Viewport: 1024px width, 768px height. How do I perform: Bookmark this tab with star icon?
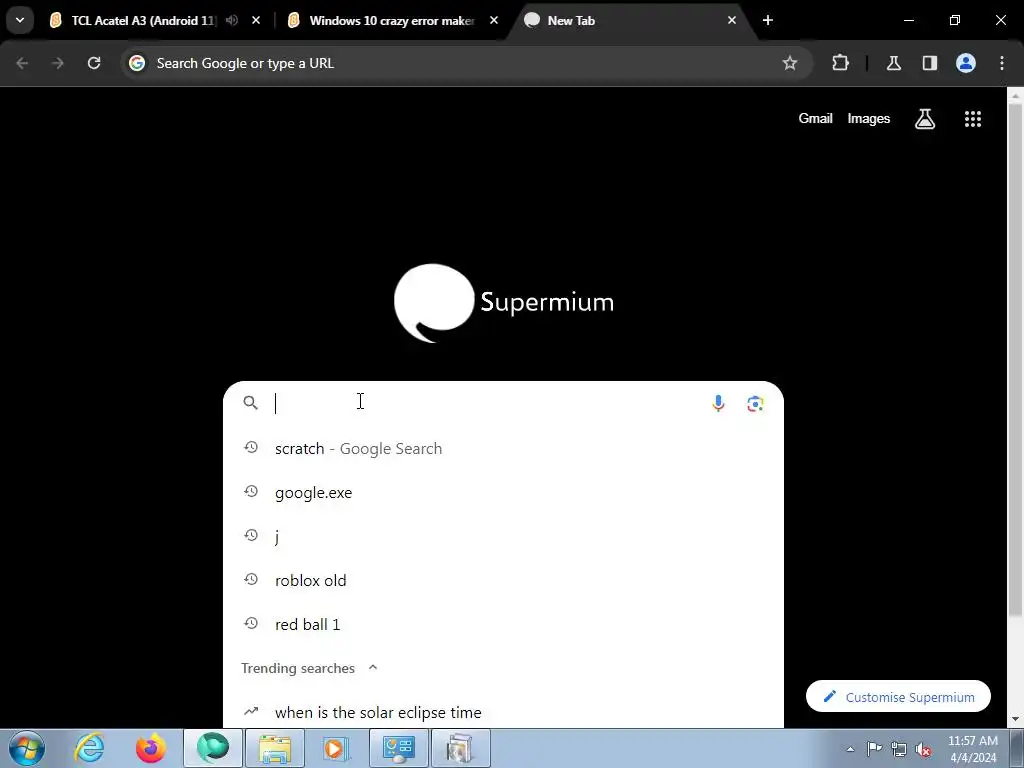coord(790,63)
